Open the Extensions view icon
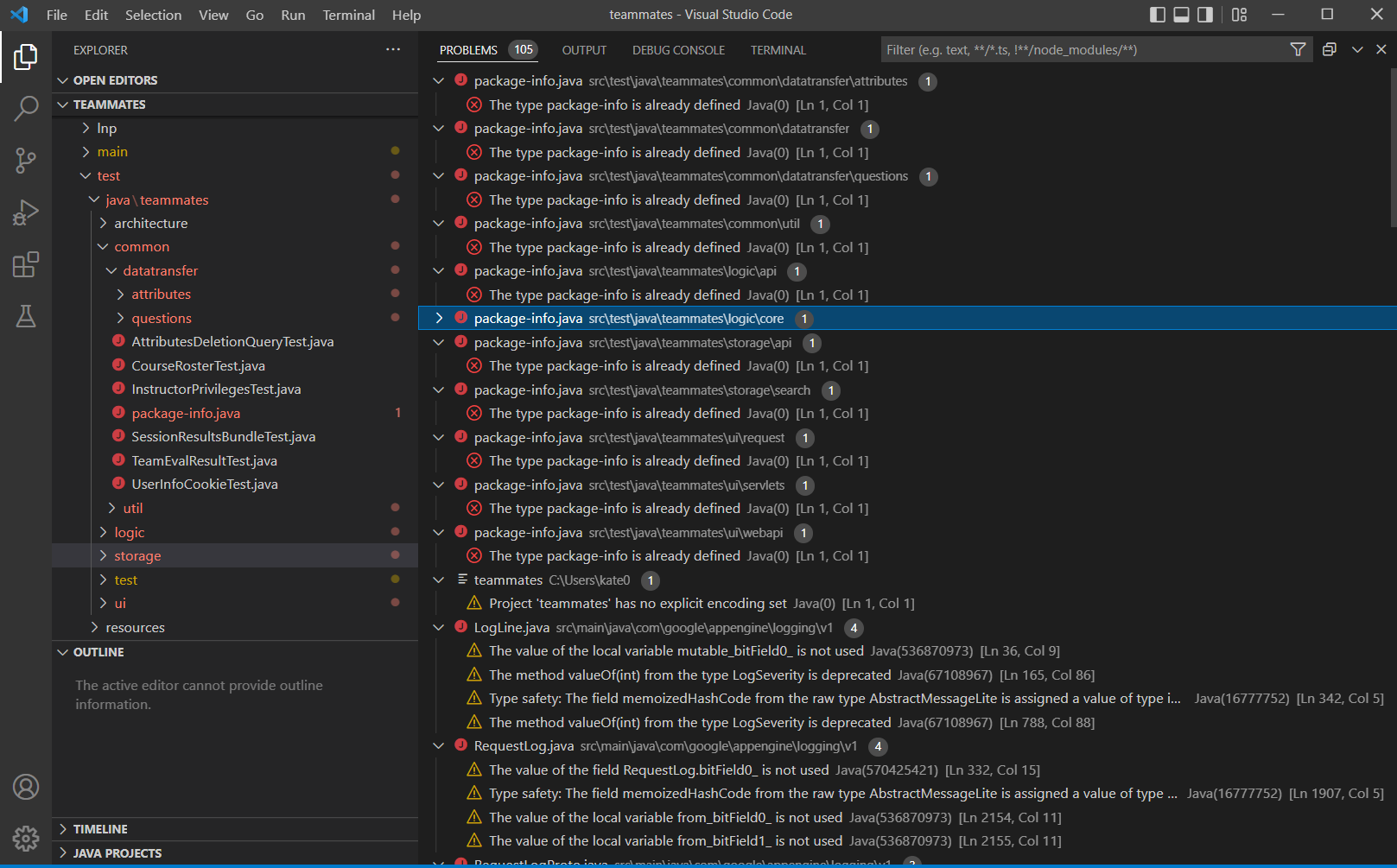This screenshot has width=1397, height=868. (25, 264)
